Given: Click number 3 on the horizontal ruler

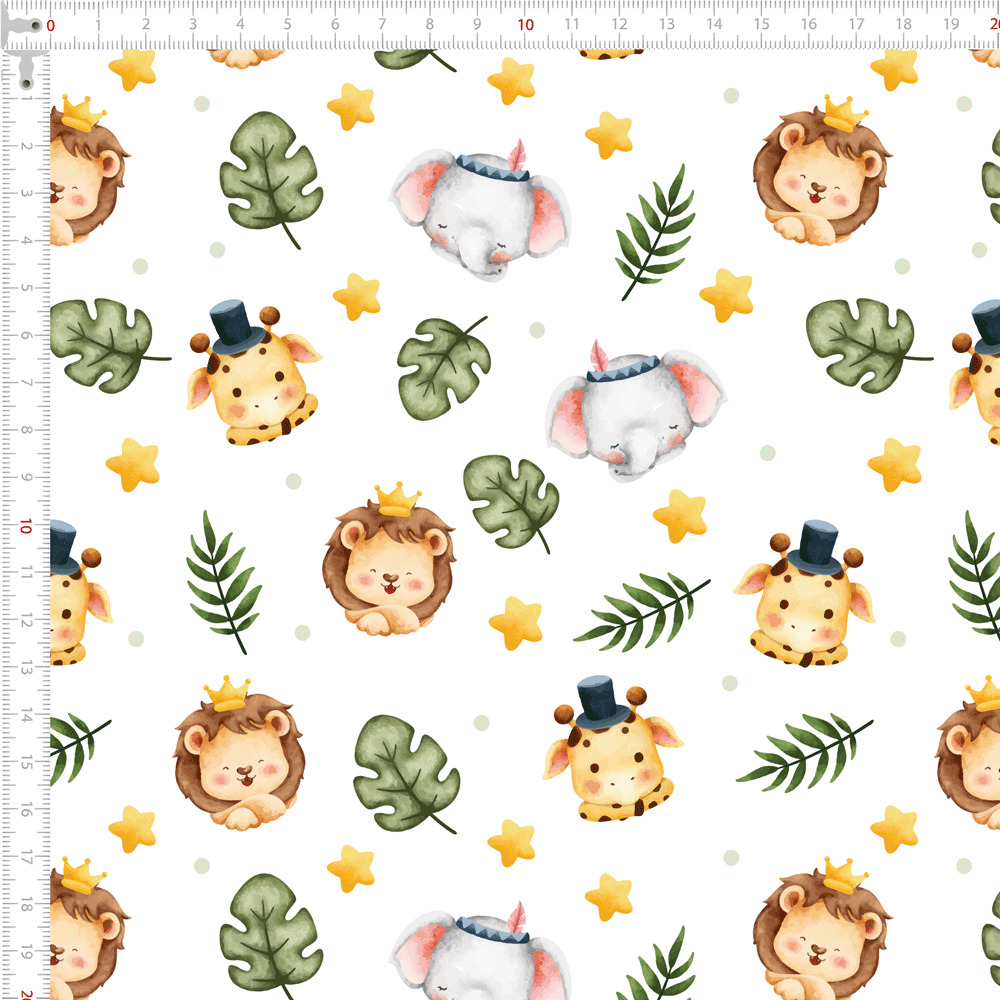Looking at the screenshot, I should [x=193, y=24].
